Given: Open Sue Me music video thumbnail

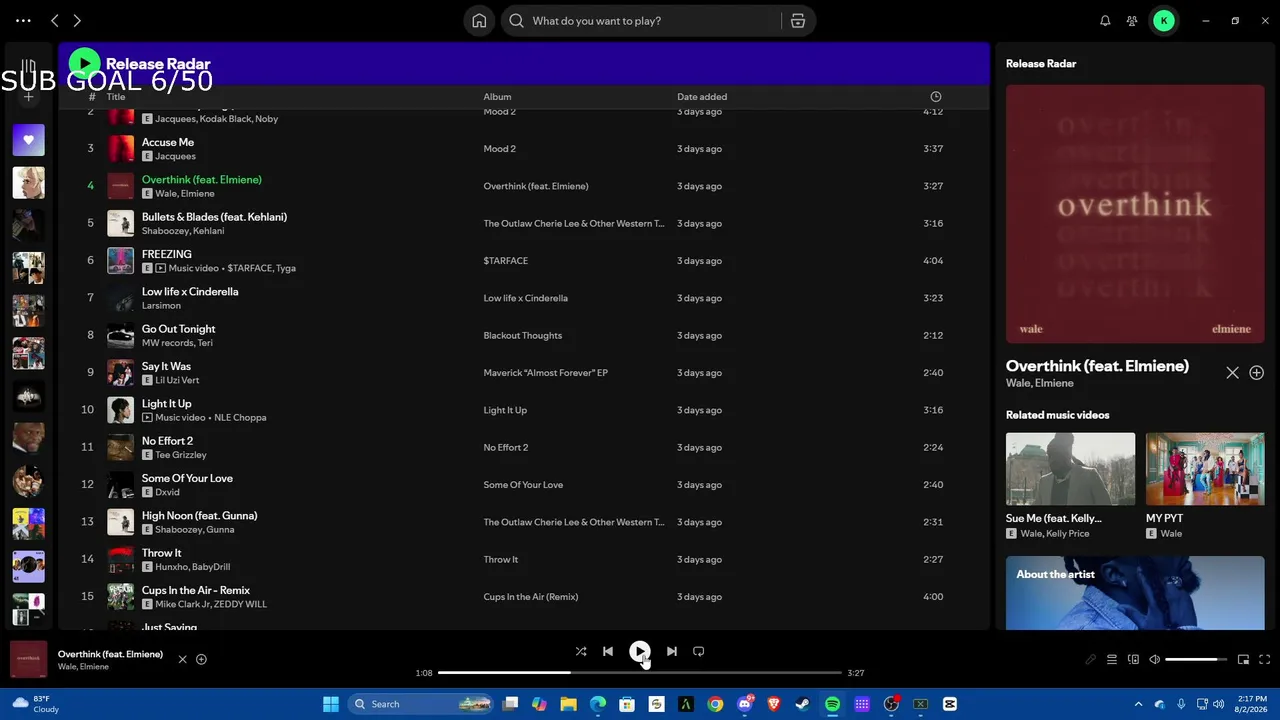Looking at the screenshot, I should (x=1070, y=469).
